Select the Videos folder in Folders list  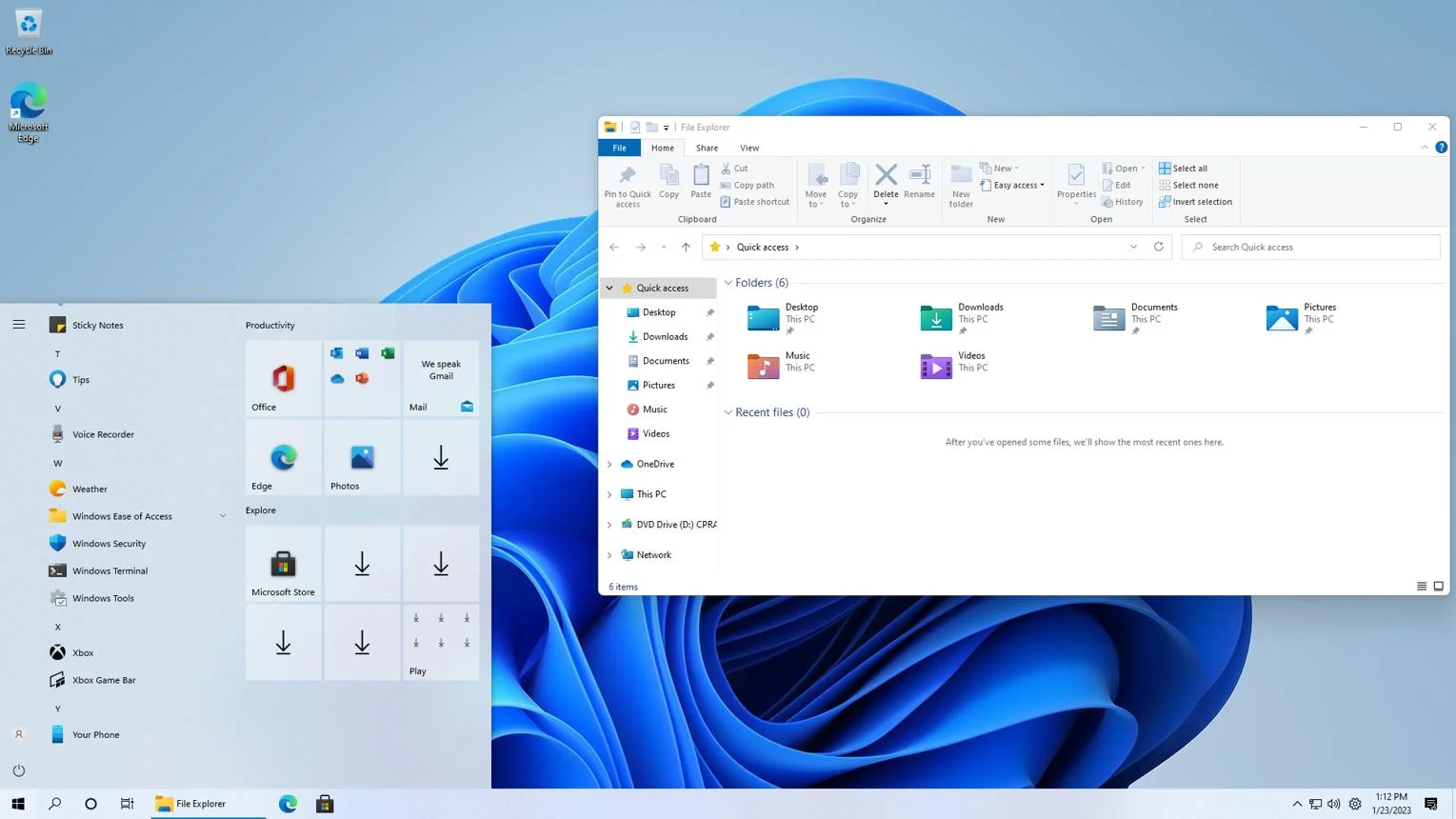[x=955, y=366]
